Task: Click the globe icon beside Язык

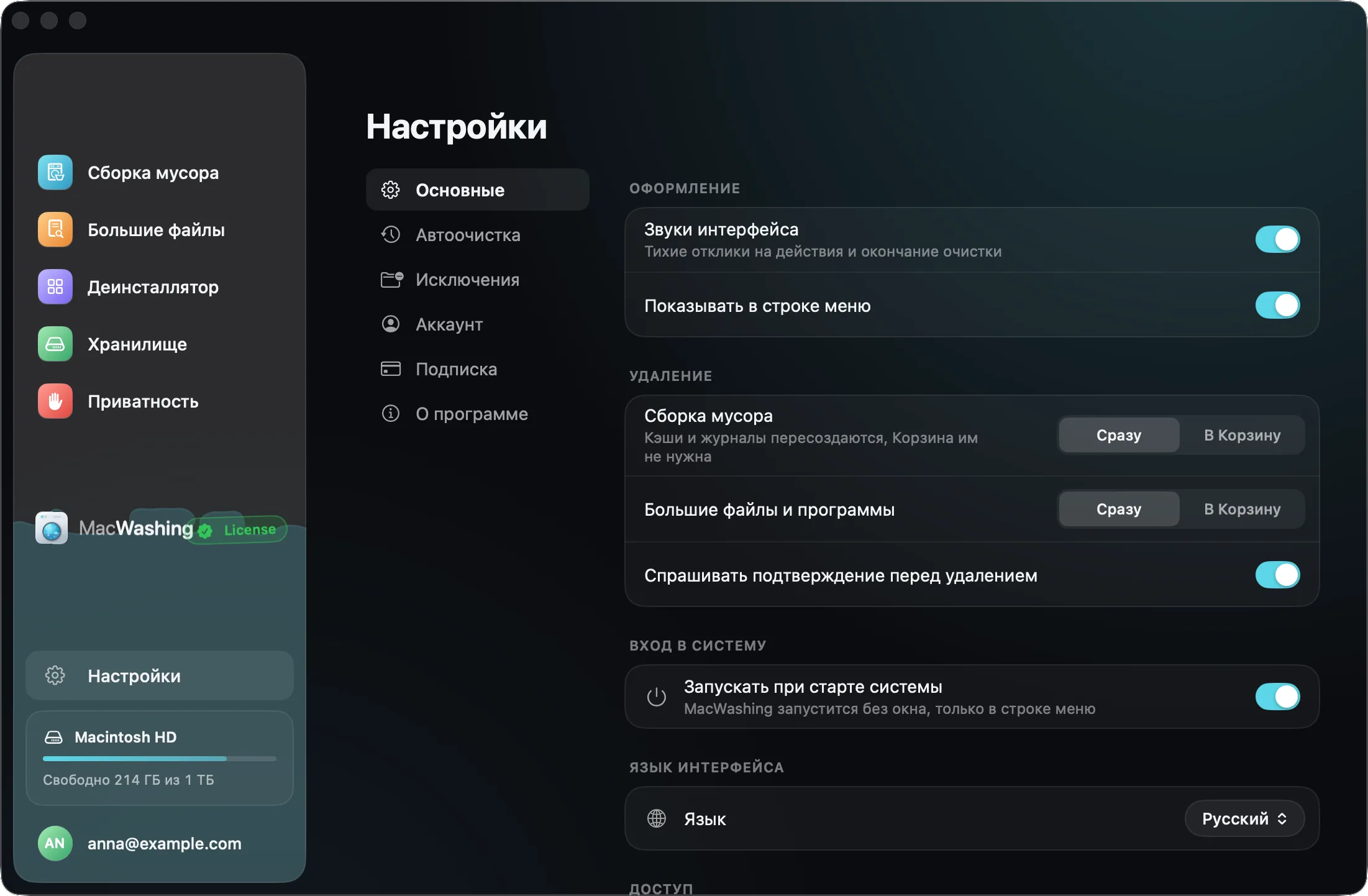Action: (657, 819)
